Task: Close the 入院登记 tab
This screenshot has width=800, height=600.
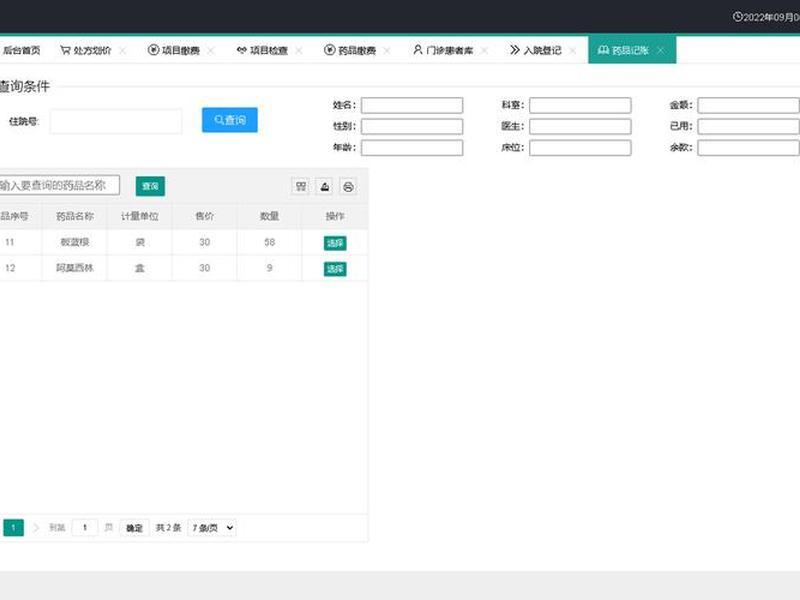Action: pyautogui.click(x=573, y=50)
